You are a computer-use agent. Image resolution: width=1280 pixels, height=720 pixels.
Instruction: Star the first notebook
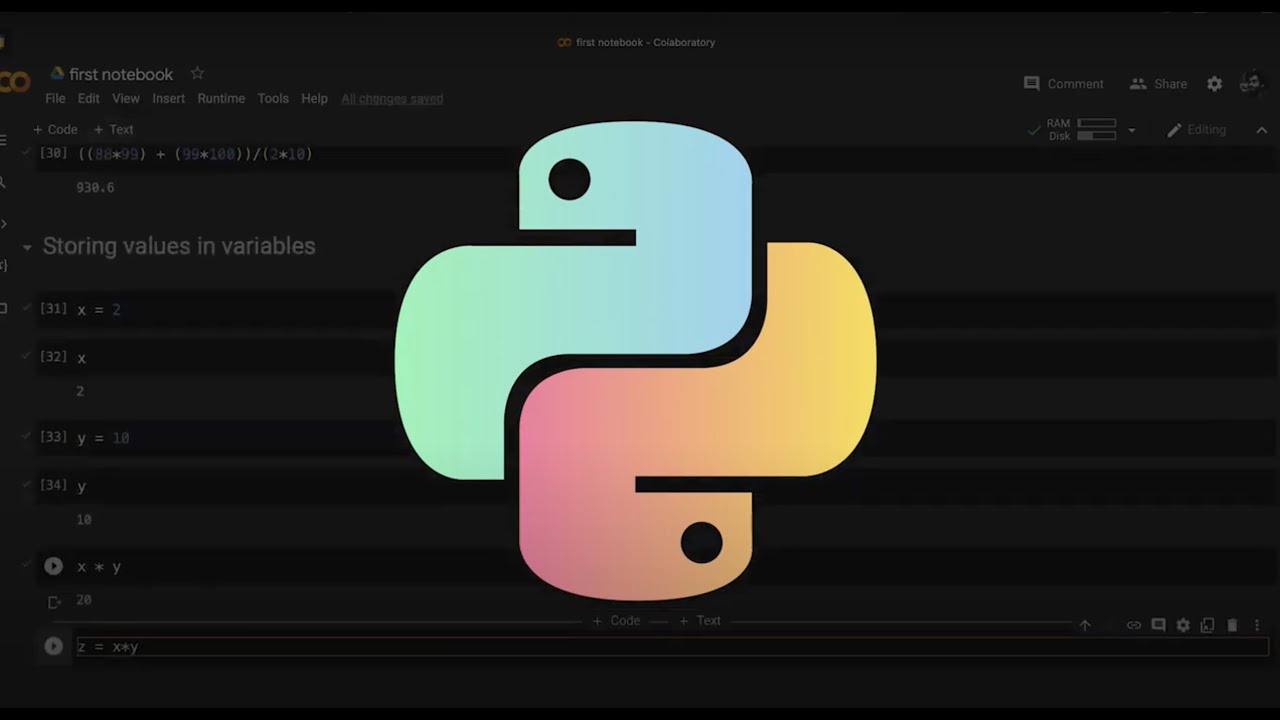[x=197, y=73]
